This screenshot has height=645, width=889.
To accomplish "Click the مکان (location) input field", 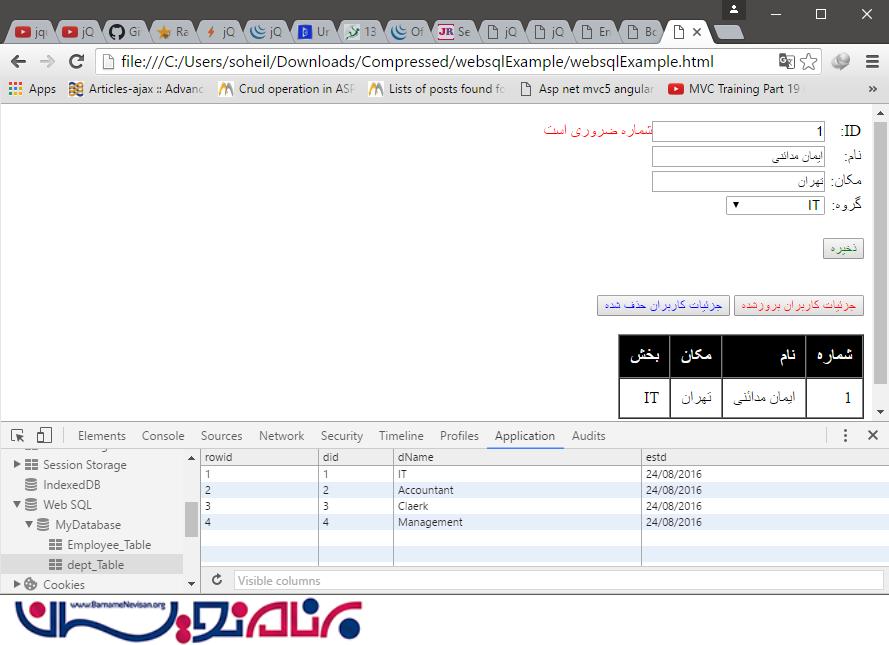I will pyautogui.click(x=738, y=181).
